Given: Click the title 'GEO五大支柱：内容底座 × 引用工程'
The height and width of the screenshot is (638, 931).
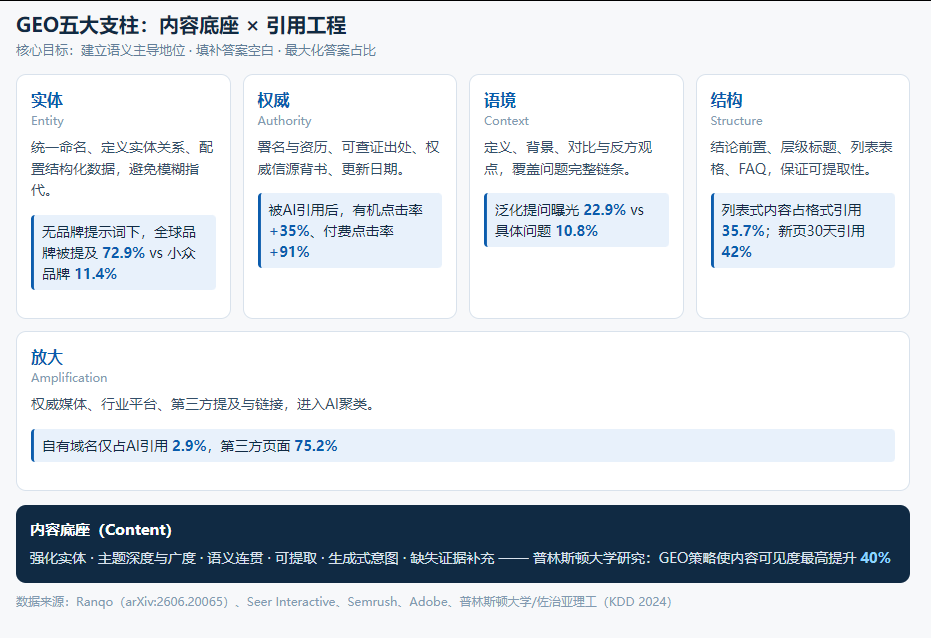Looking at the screenshot, I should 181,26.
